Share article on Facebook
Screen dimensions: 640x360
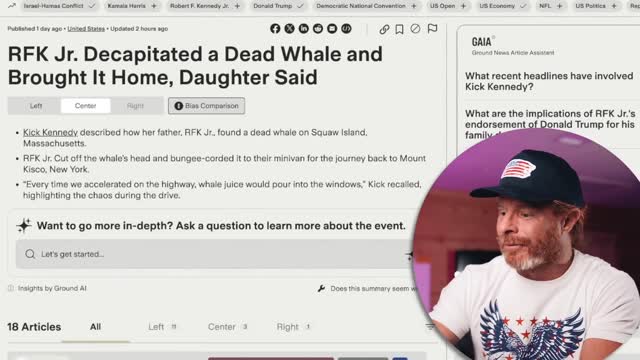click(x=275, y=29)
